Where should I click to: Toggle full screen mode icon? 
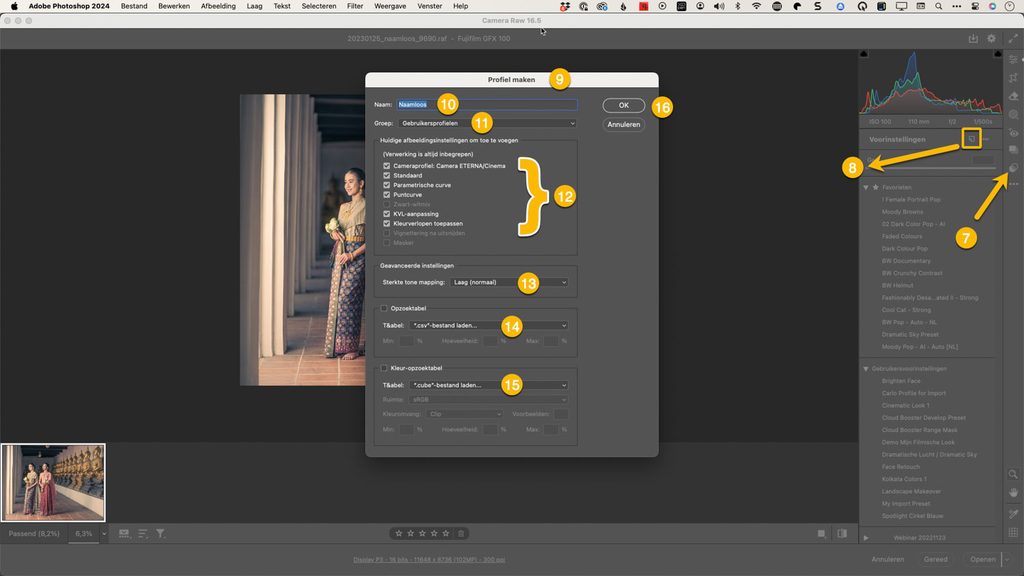coord(1013,39)
